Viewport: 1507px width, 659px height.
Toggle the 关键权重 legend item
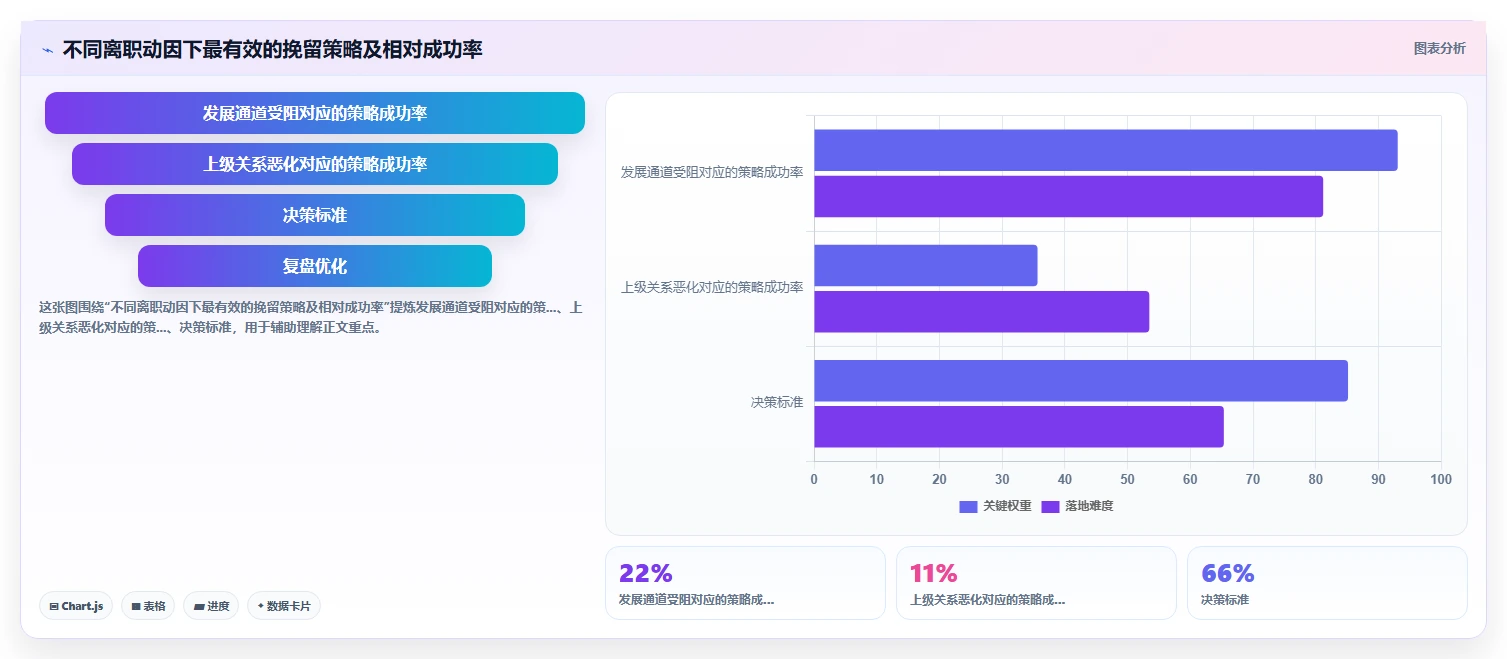(x=995, y=506)
